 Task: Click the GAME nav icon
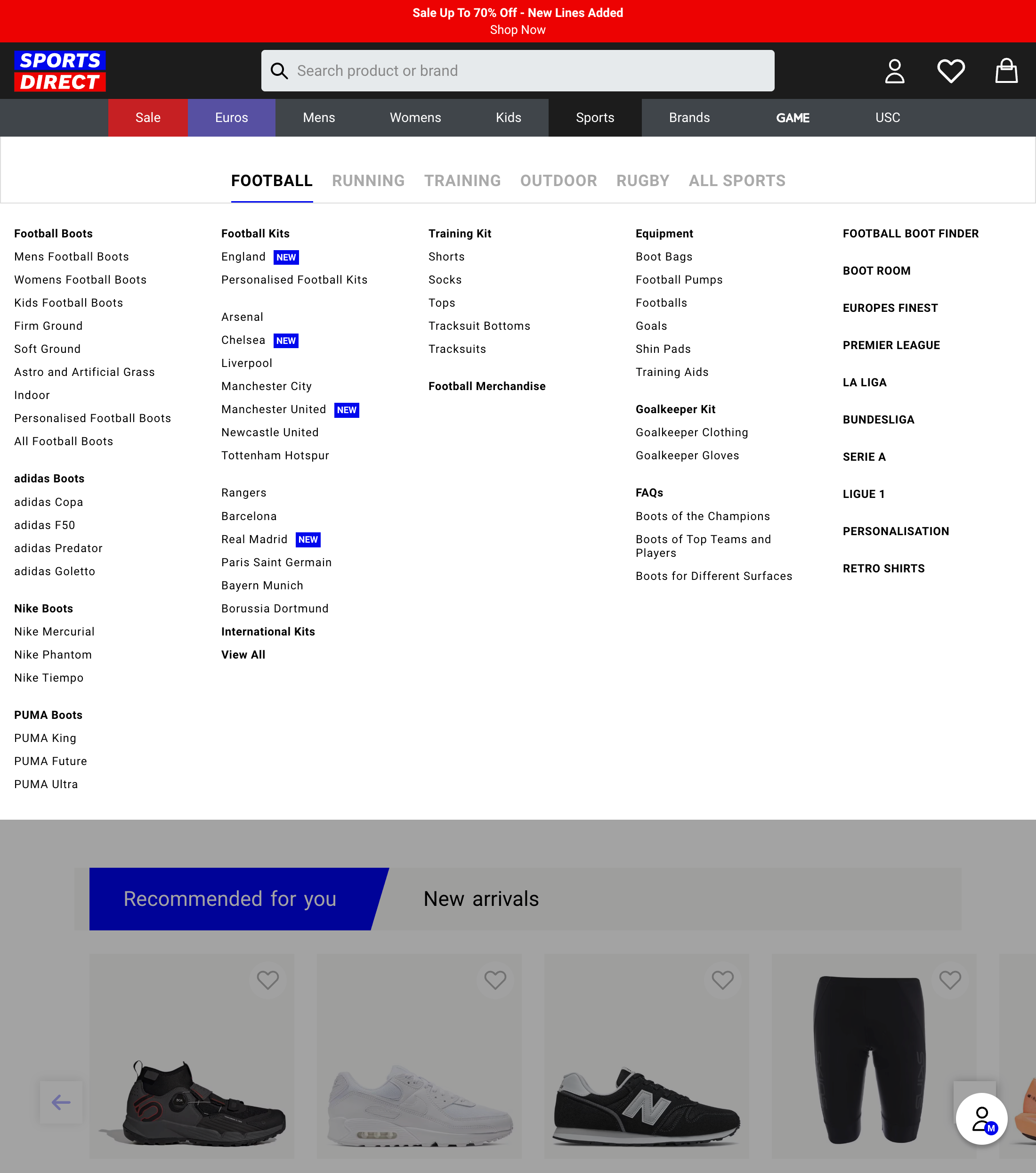pos(793,118)
